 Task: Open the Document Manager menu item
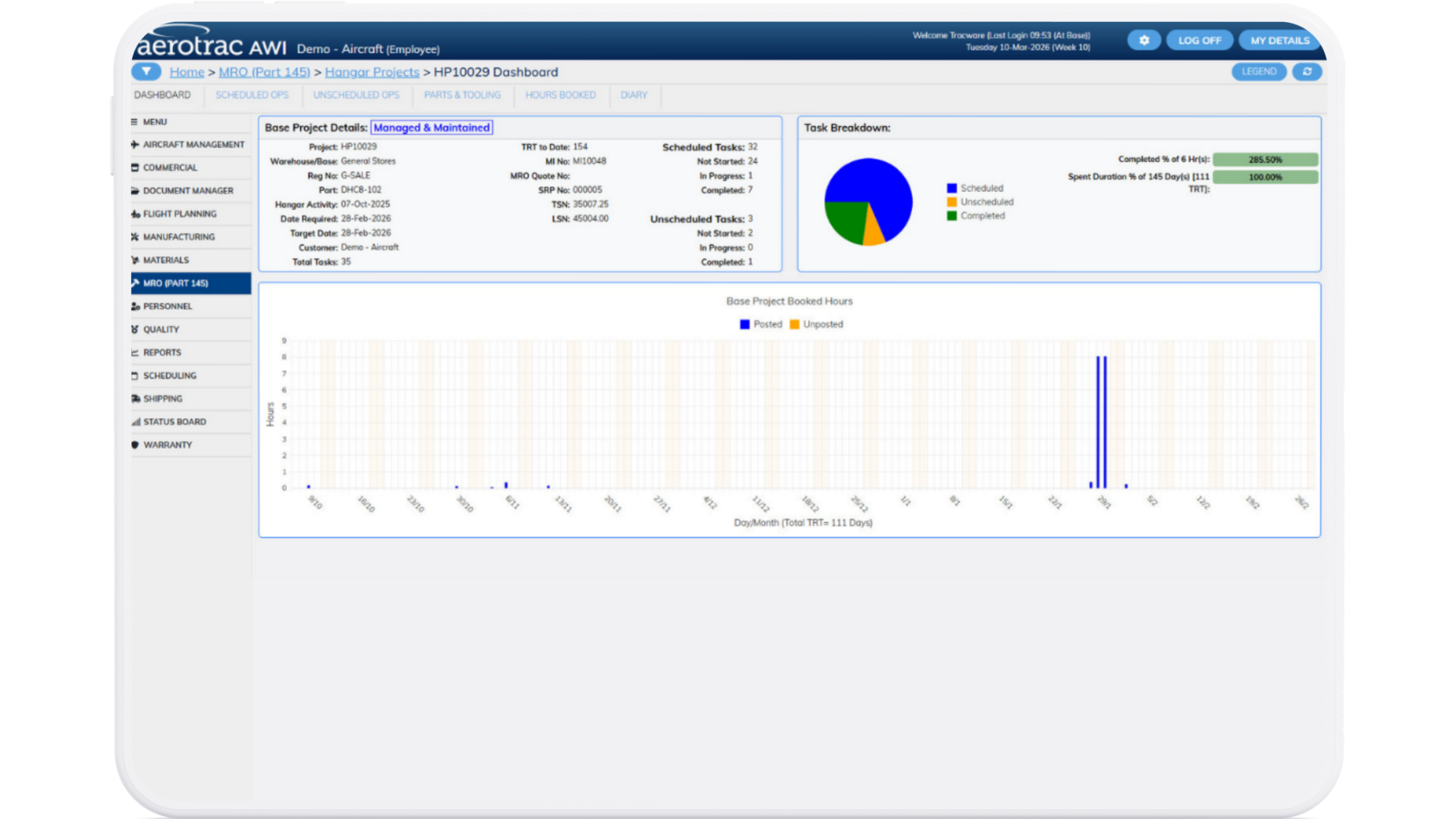191,191
